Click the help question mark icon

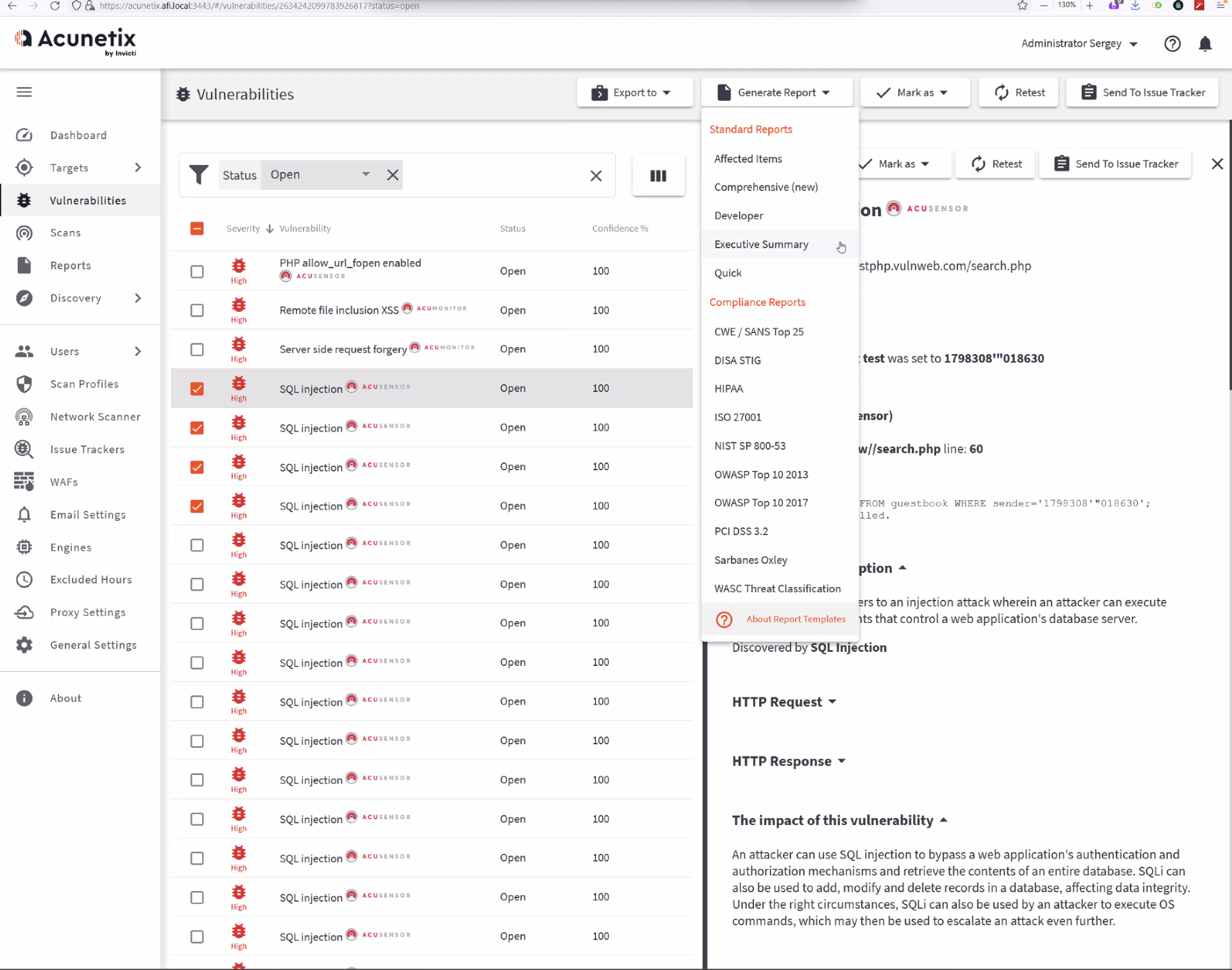[x=1172, y=44]
